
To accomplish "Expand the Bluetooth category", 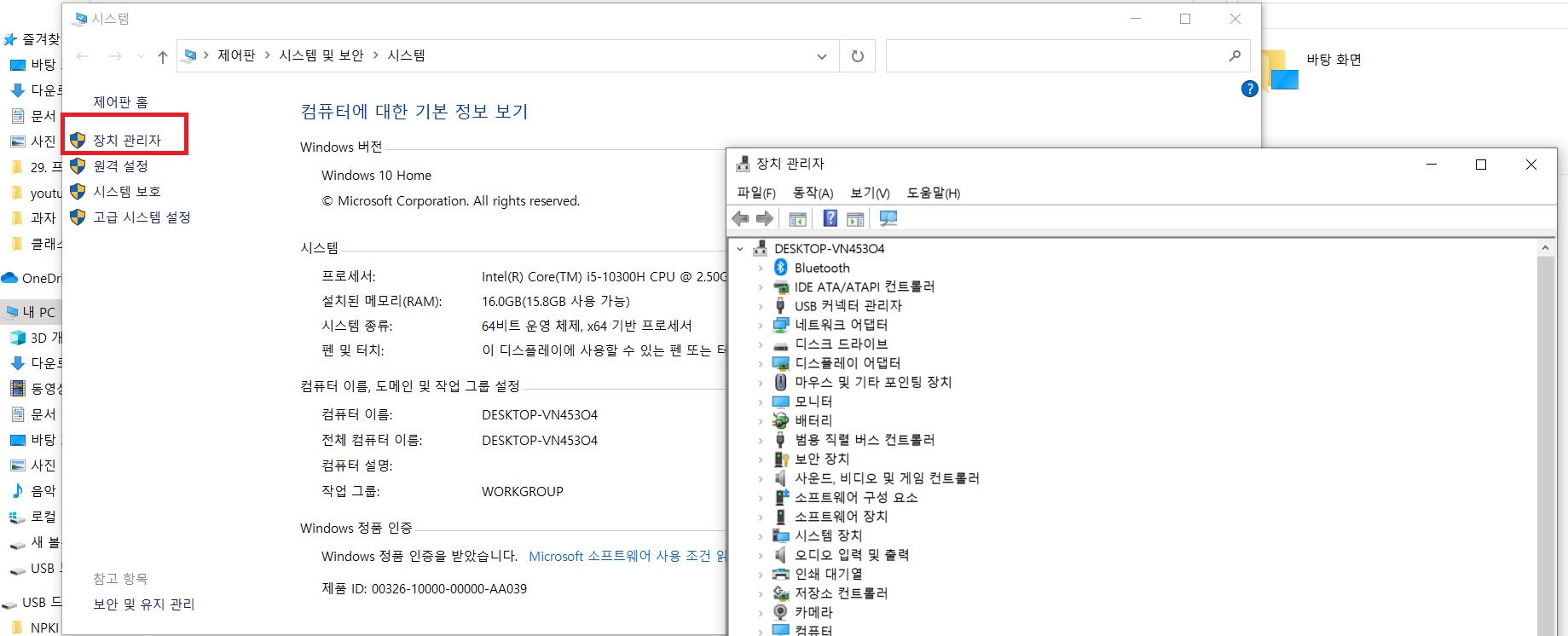I will (761, 268).
